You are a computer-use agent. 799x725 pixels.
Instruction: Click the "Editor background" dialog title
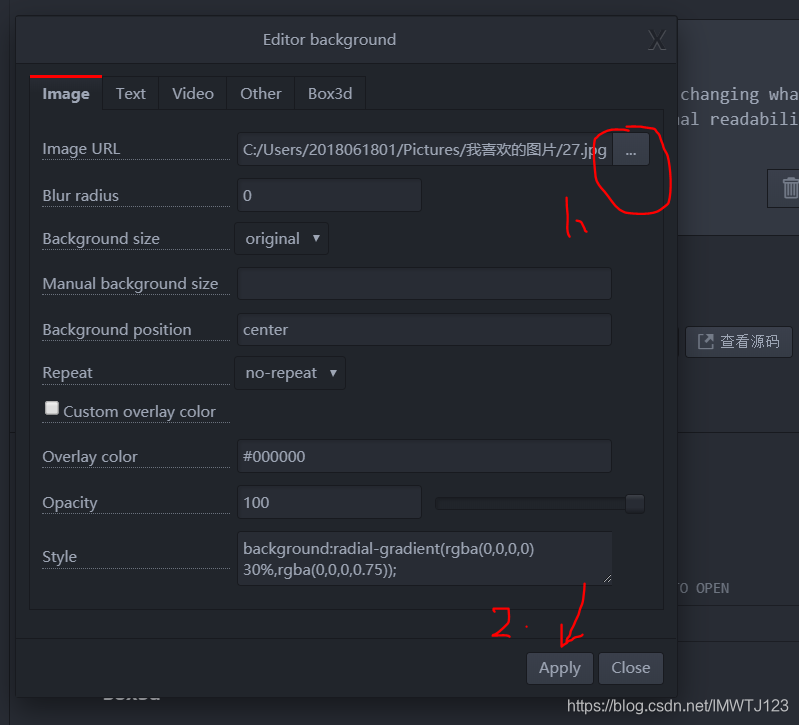click(329, 40)
